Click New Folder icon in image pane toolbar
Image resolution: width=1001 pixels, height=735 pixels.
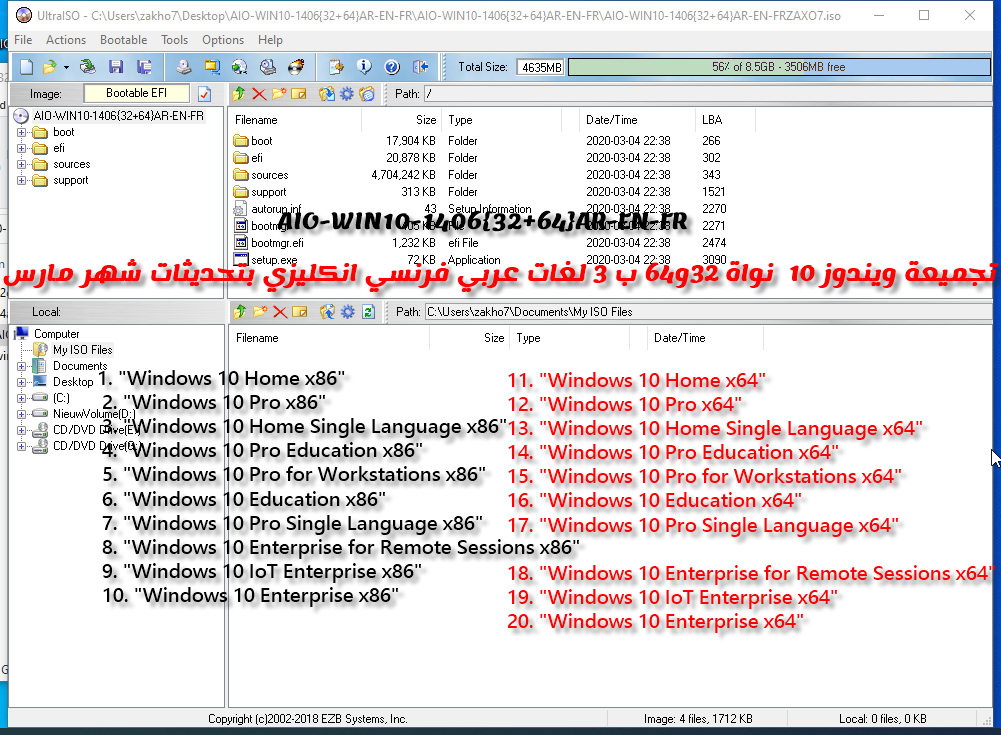(x=278, y=94)
